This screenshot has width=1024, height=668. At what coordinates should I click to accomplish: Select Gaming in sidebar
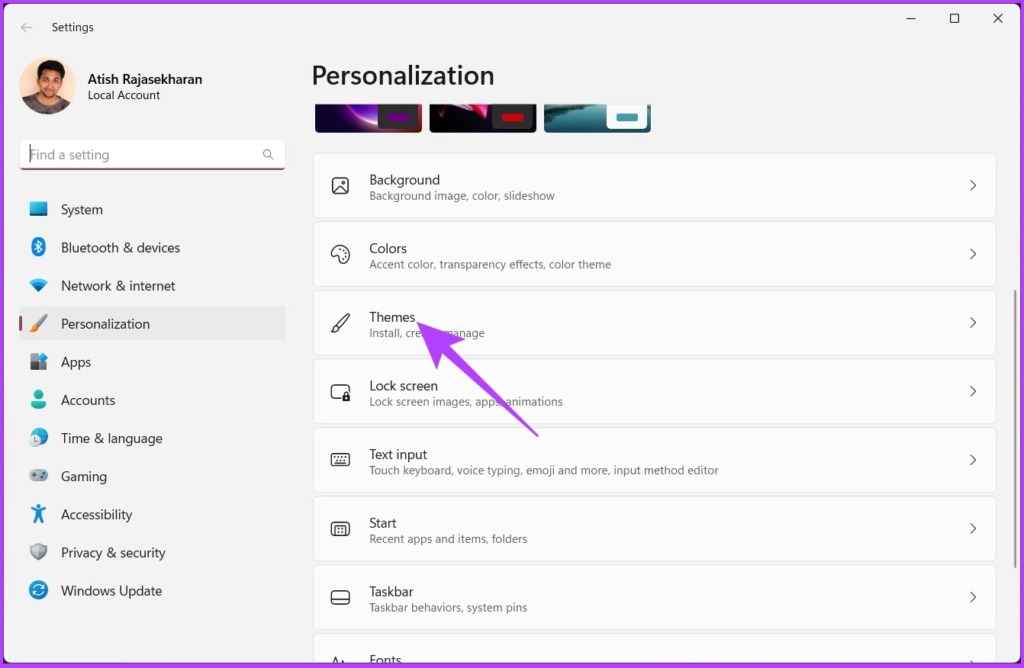[152, 475]
